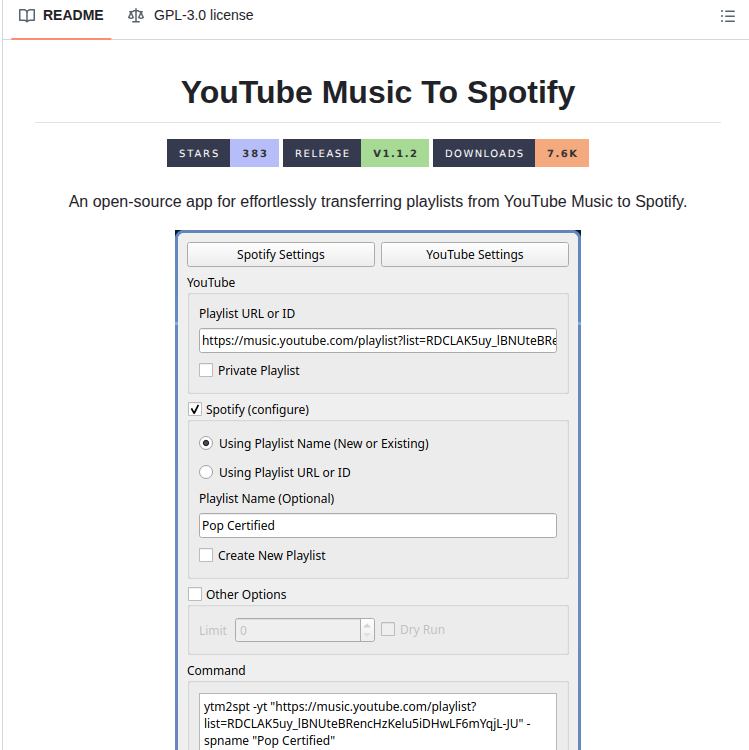Uncheck the Spotify (configure) checkbox
This screenshot has height=750, width=749.
click(195, 409)
